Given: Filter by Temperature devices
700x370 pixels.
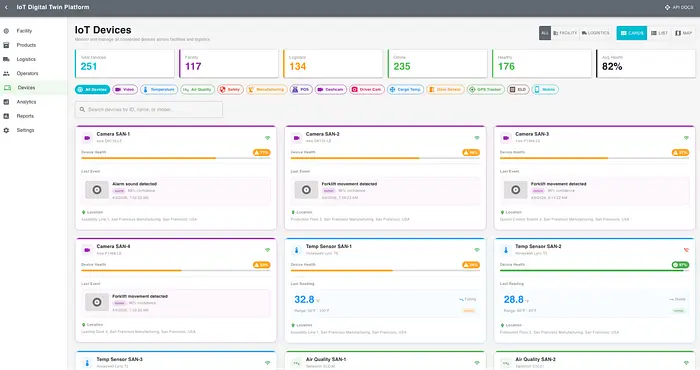Looking at the screenshot, I should (x=159, y=90).
